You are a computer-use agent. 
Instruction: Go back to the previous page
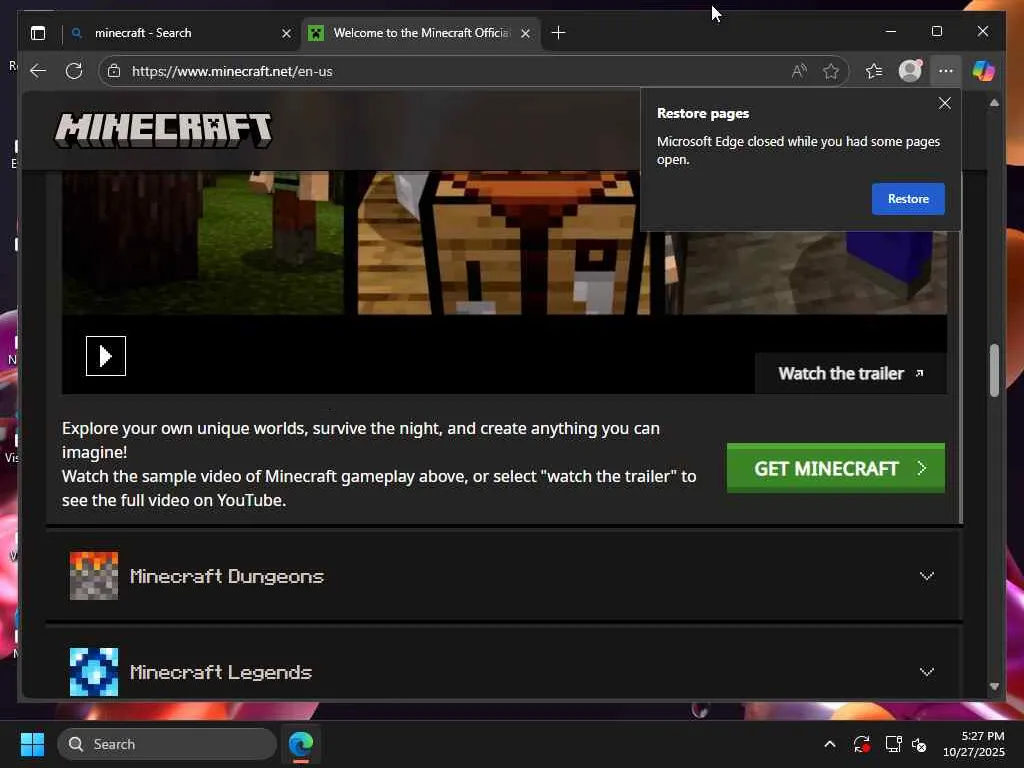[x=38, y=71]
